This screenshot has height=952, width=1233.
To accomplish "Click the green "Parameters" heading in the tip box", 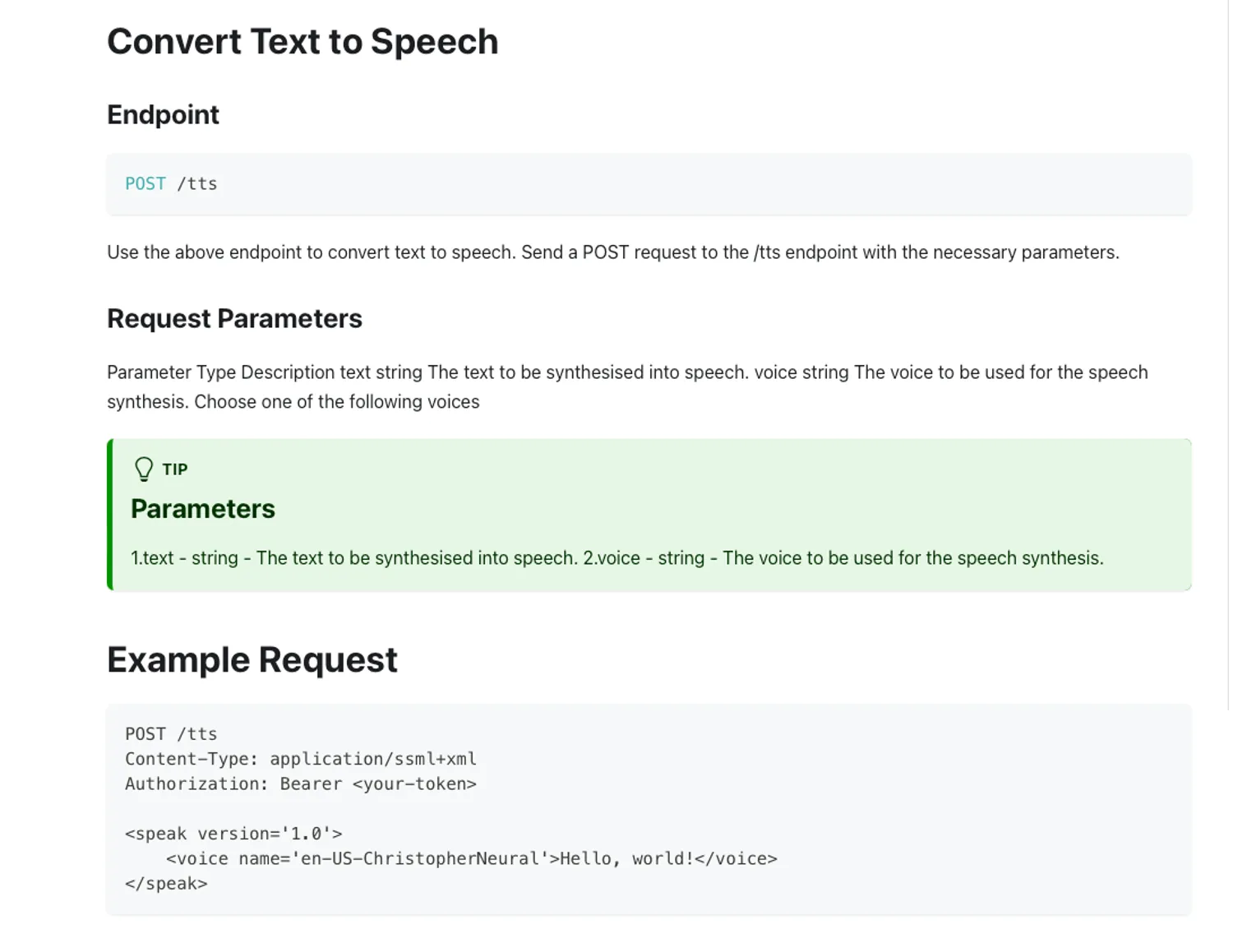I will 203,509.
